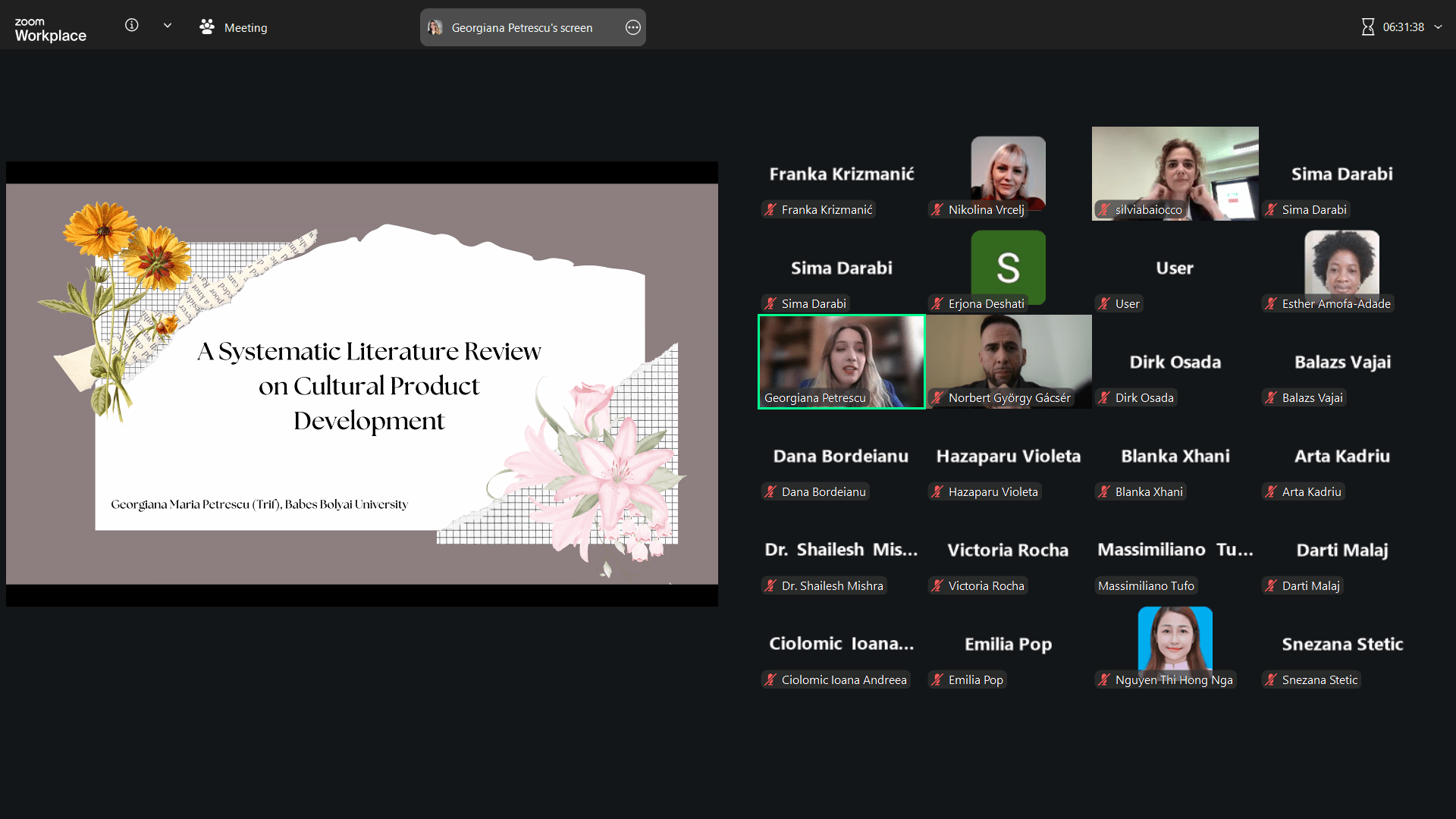
Task: Open the Meeting participants icon
Action: point(206,27)
